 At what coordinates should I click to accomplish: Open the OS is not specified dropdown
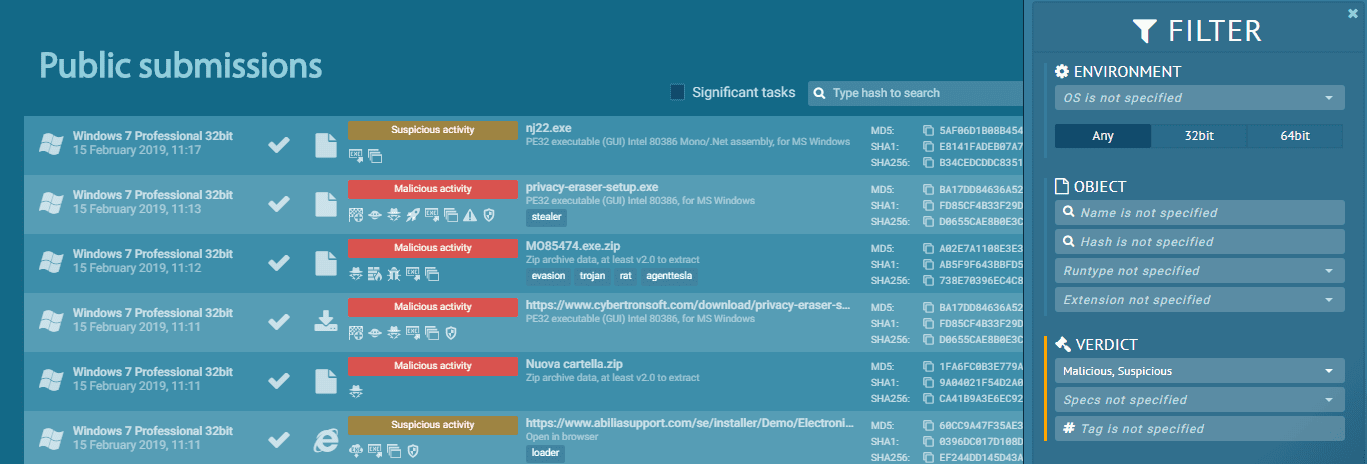[x=1199, y=98]
